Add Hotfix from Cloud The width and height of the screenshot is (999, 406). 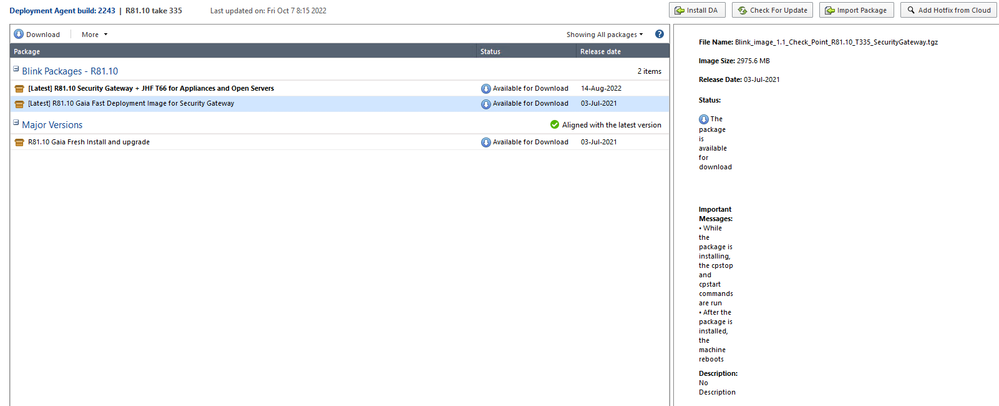coord(949,10)
